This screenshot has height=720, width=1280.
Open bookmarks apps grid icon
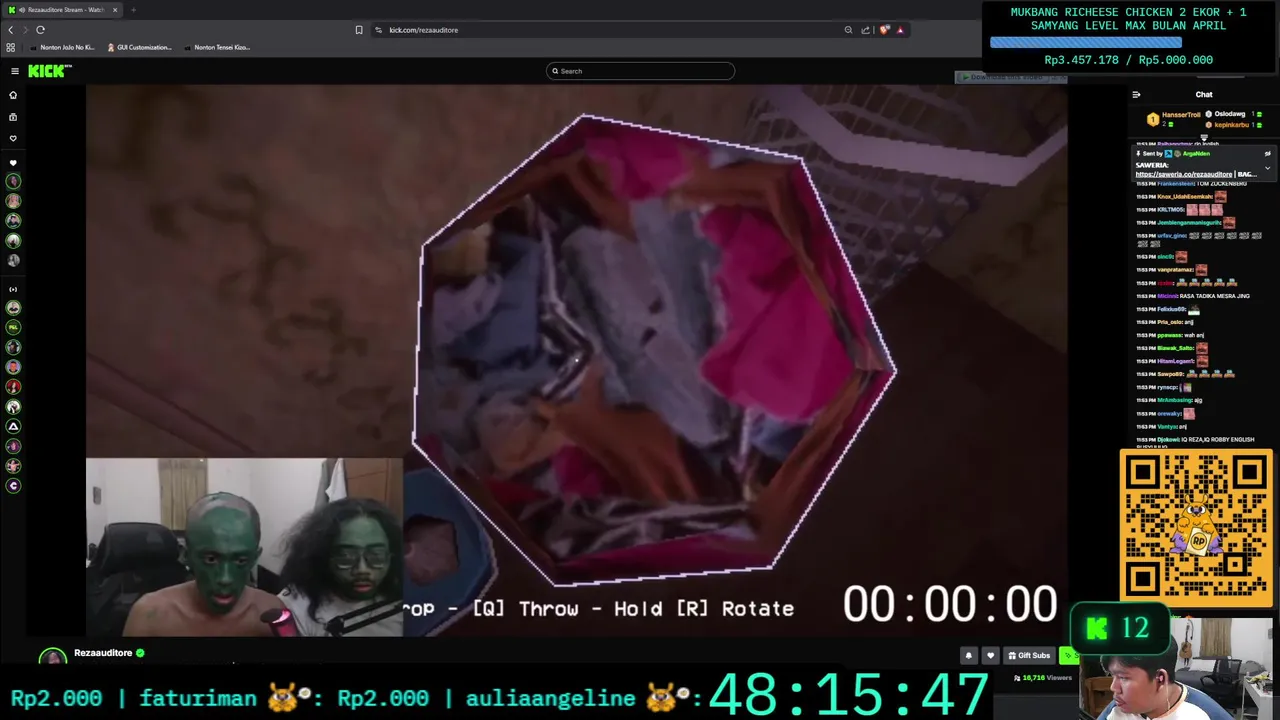click(11, 47)
